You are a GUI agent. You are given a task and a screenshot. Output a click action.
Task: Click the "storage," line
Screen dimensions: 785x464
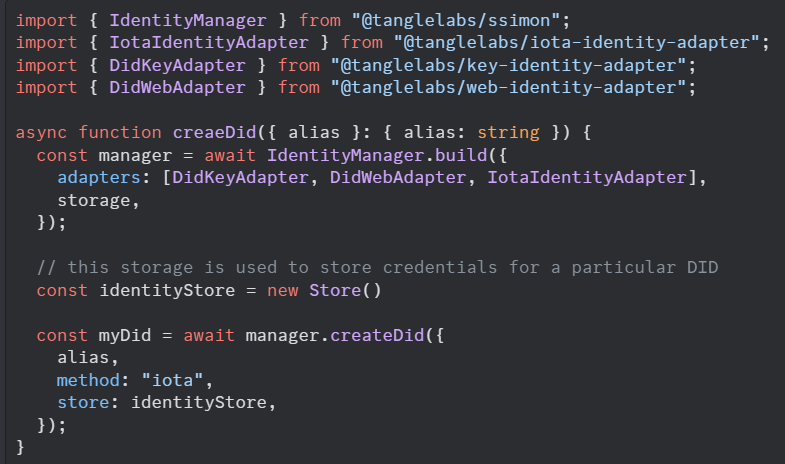coord(98,200)
